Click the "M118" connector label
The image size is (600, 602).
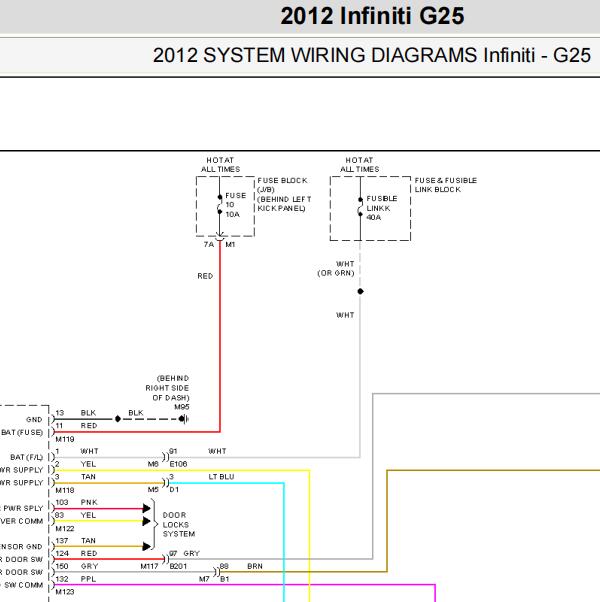click(65, 490)
